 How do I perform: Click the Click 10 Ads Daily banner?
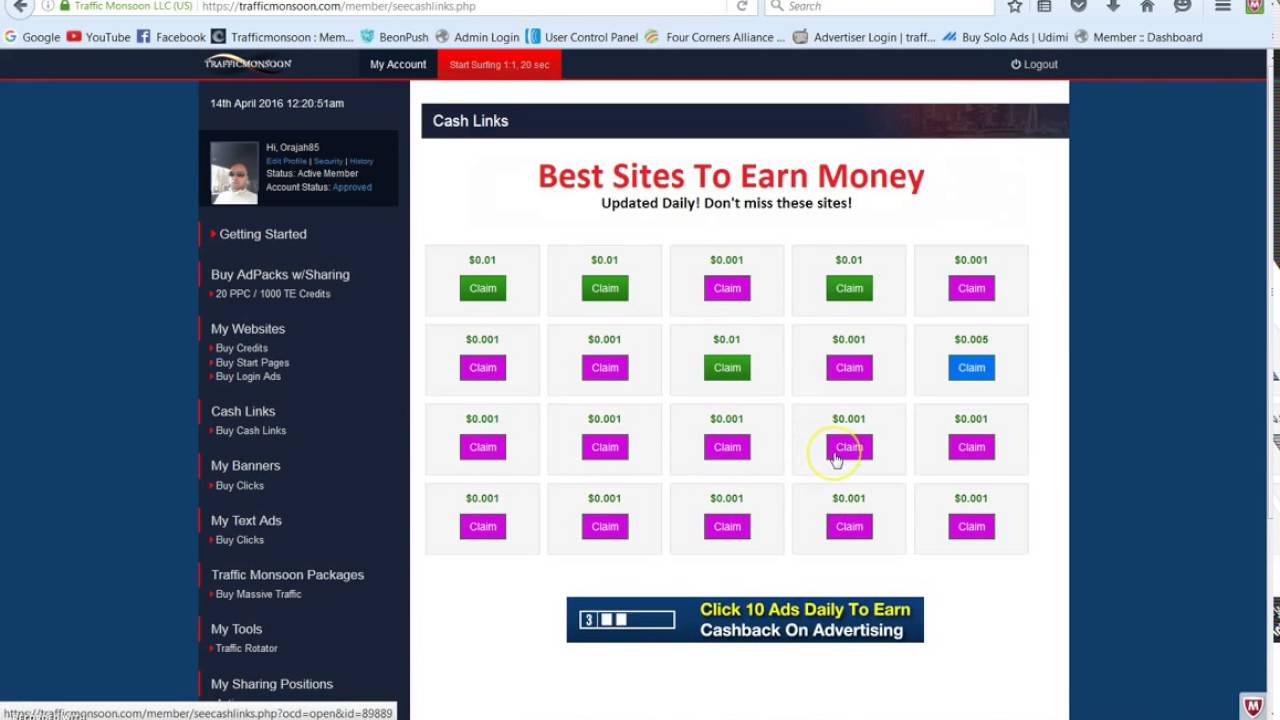pos(745,620)
